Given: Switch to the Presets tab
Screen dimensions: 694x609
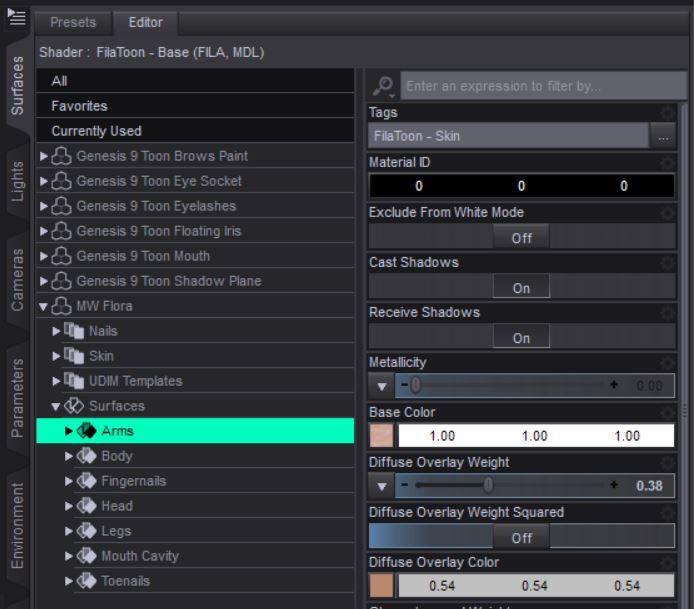Looking at the screenshot, I should coord(73,22).
